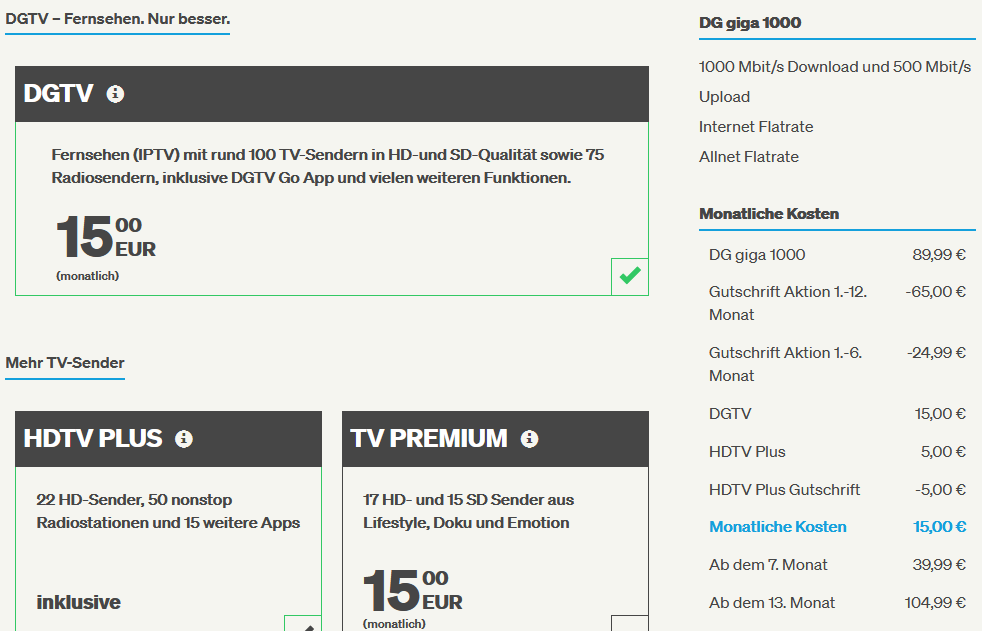Select the 'DGTV – Fernsehen. Nur besser.' heading

[118, 19]
